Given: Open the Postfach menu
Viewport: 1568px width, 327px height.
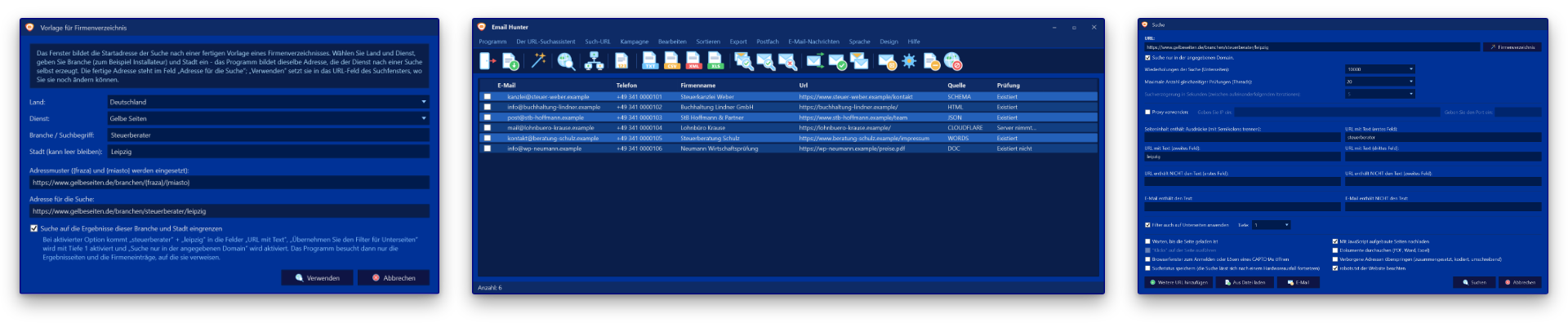Looking at the screenshot, I should point(768,42).
